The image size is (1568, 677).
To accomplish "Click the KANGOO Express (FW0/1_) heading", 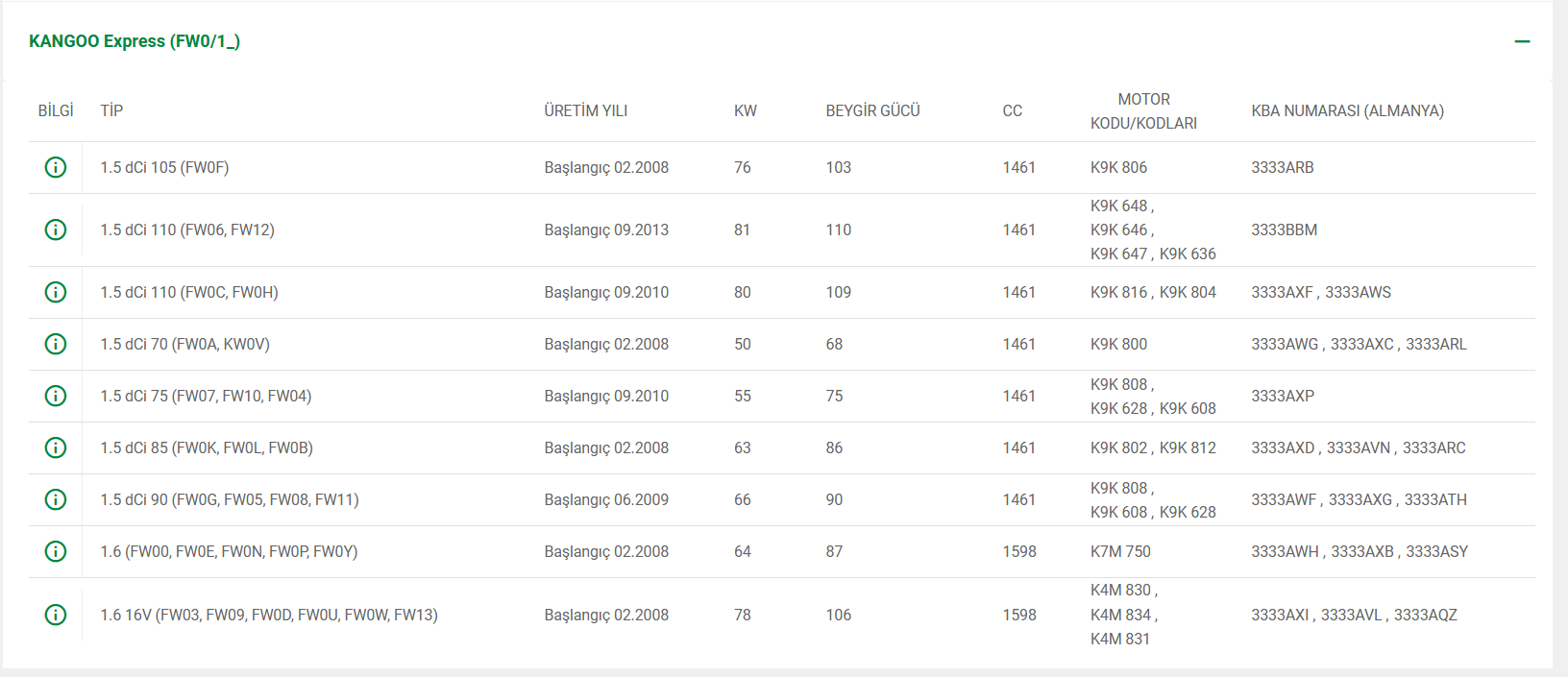I will (x=135, y=41).
